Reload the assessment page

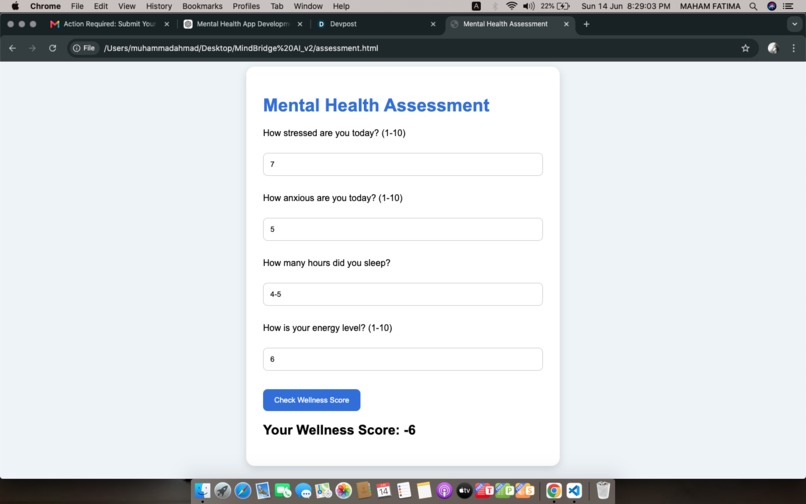[52, 48]
